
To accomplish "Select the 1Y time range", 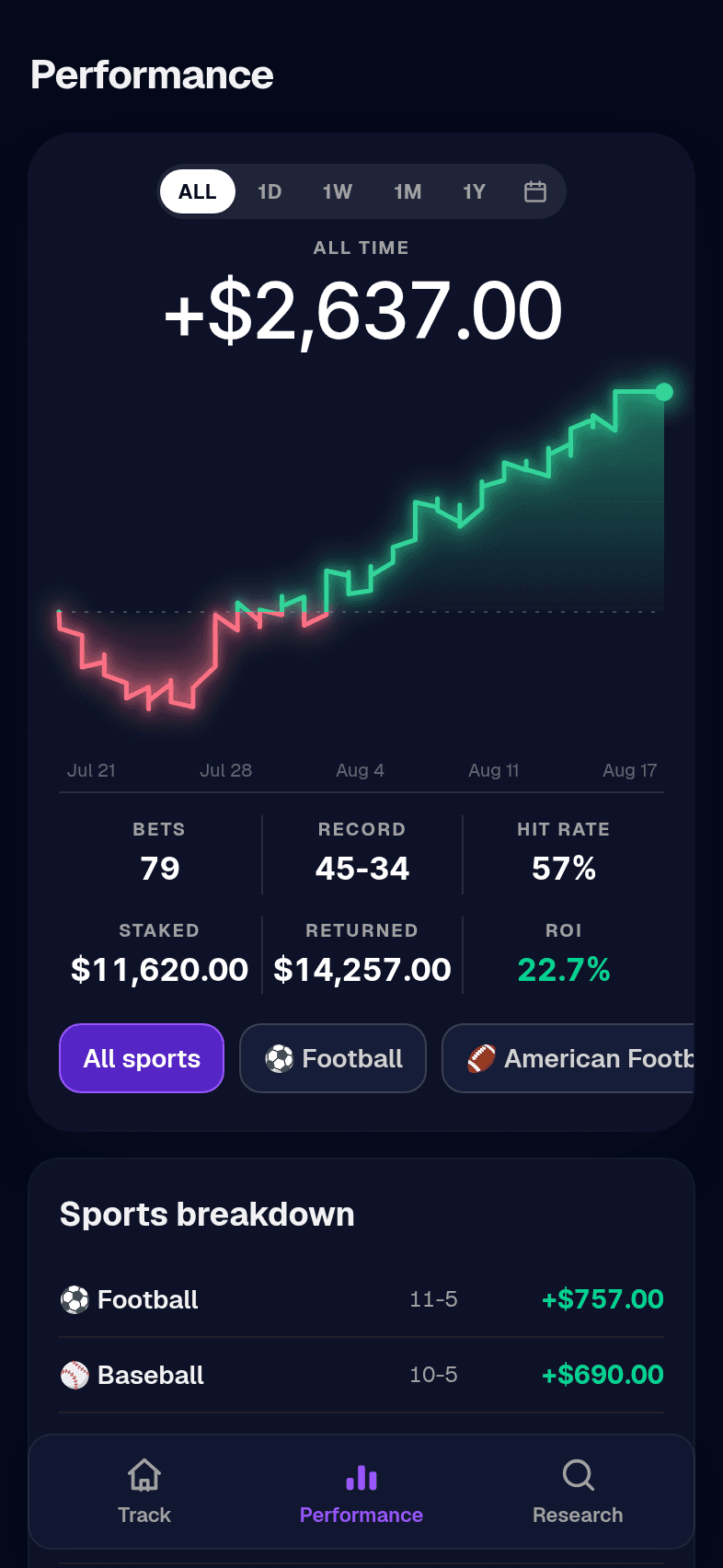I will coord(474,191).
